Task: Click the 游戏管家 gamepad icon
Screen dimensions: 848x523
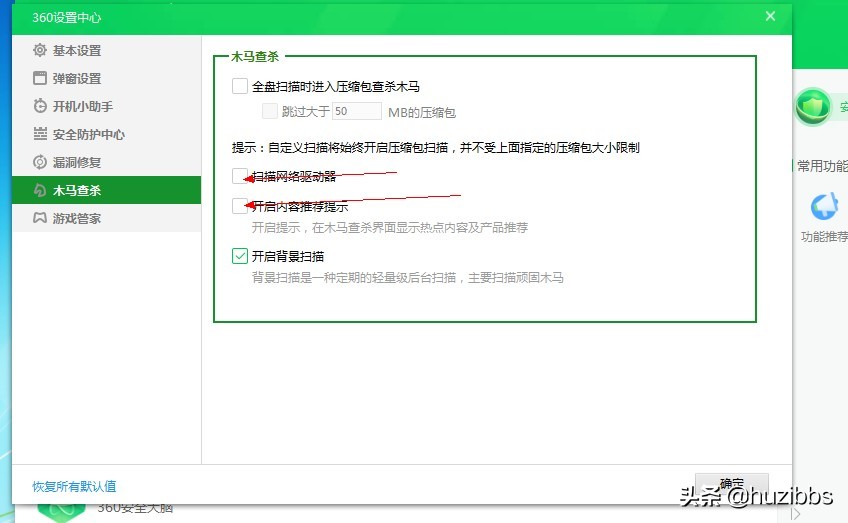Action: click(40, 218)
